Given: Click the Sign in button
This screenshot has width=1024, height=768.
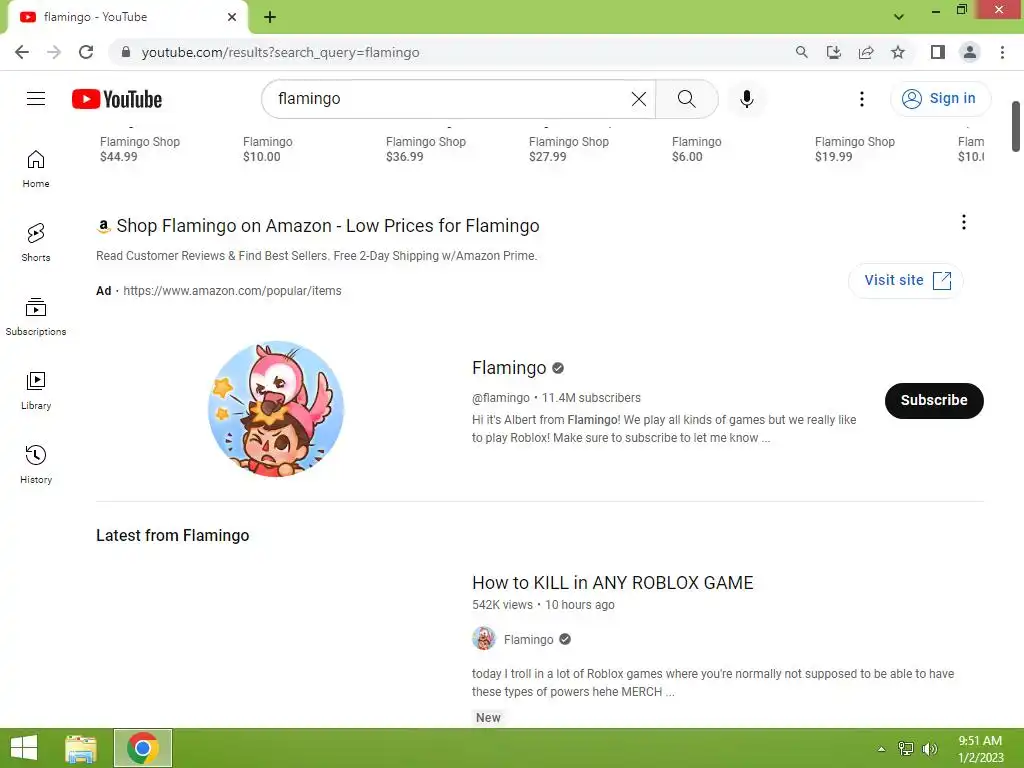Looking at the screenshot, I should coord(940,99).
